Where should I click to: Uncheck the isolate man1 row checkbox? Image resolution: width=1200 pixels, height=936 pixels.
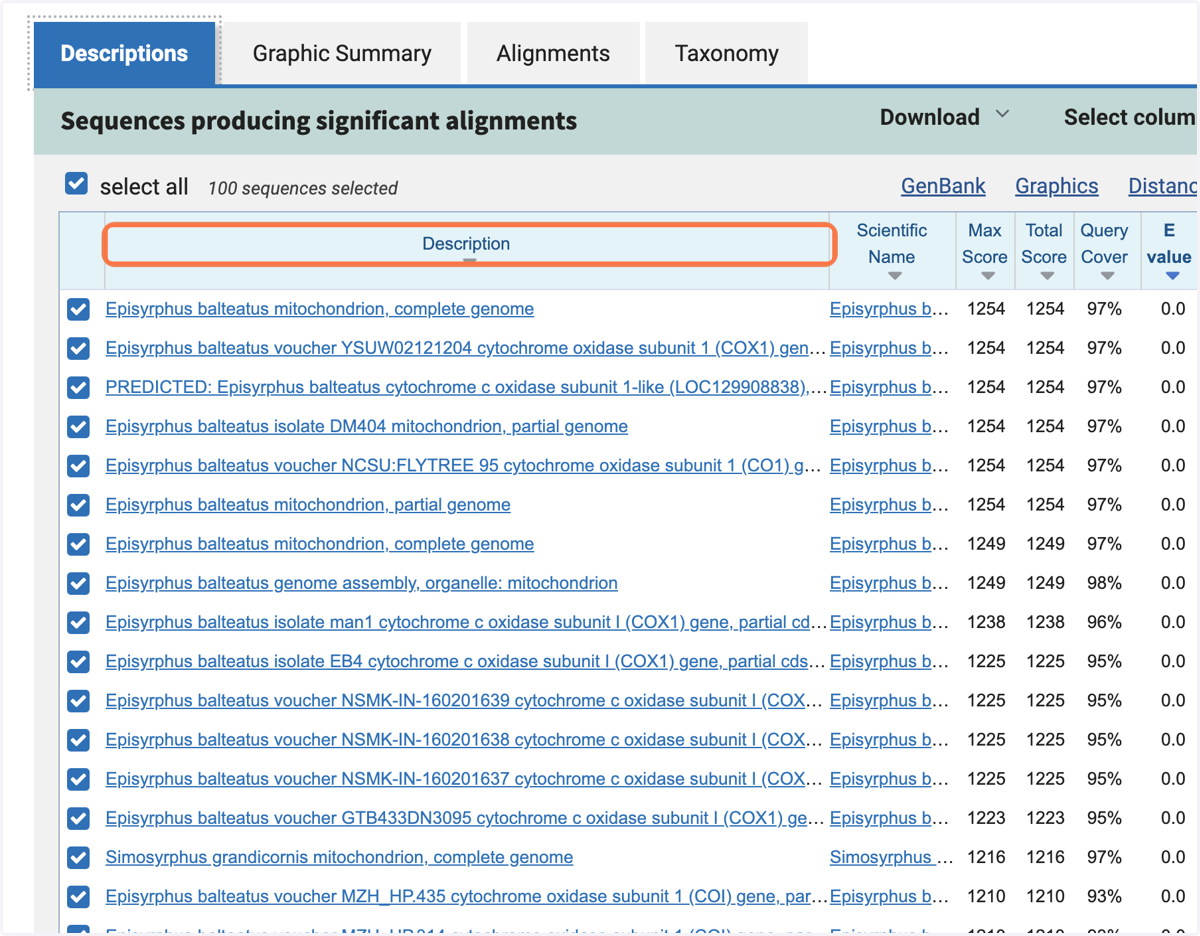(79, 622)
